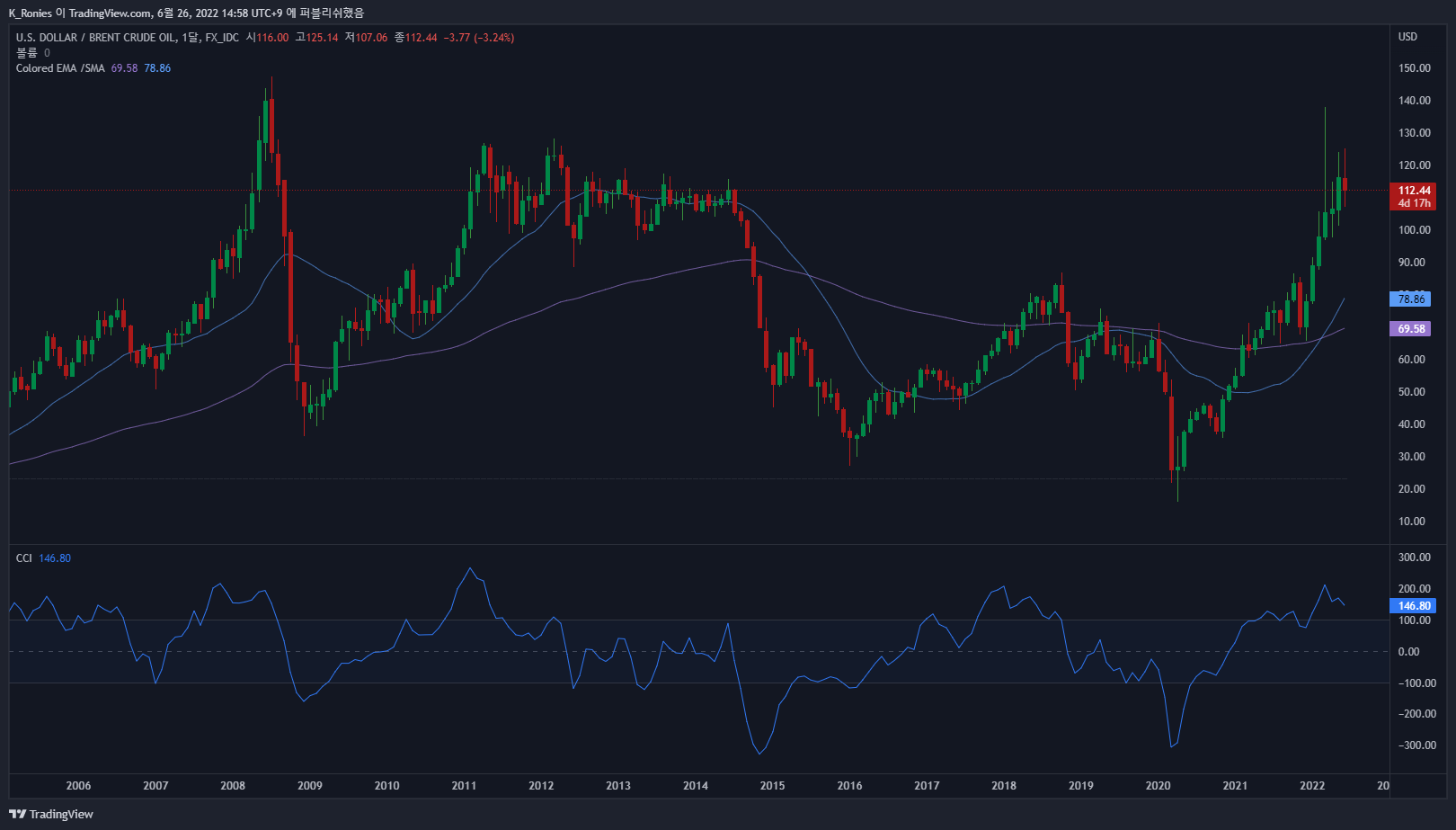
Task: Click the purple 69.58 value in EMA legend
Action: tap(125, 68)
